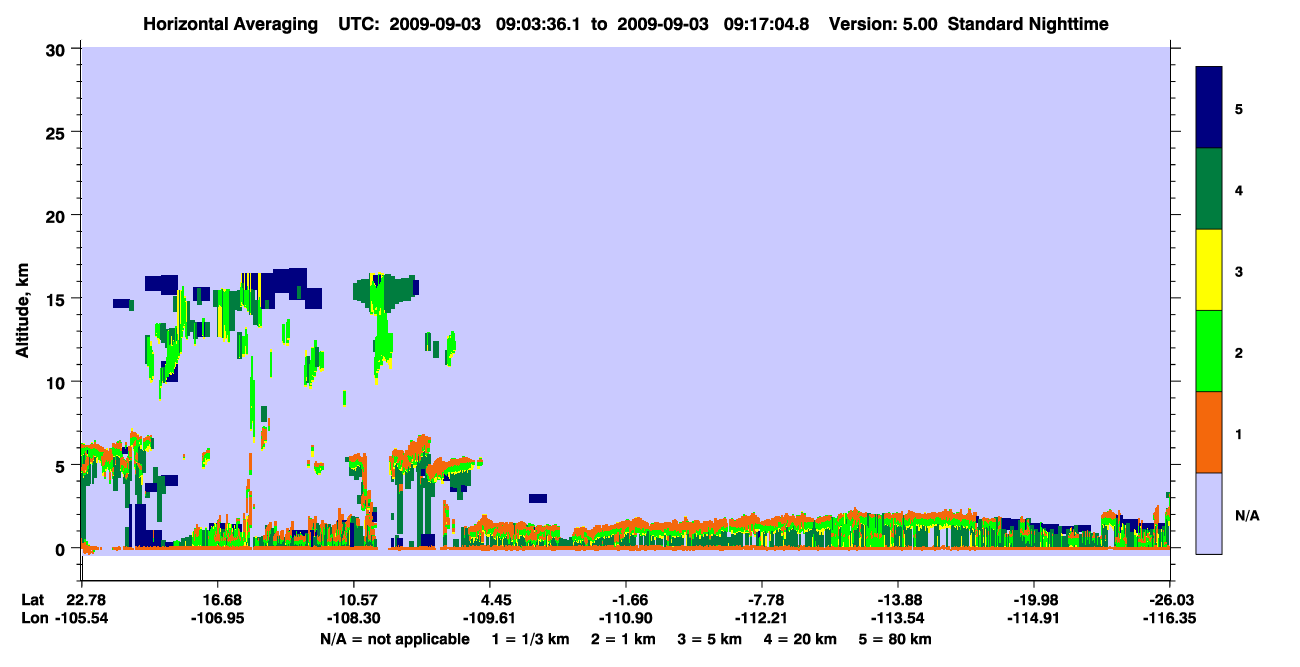Image resolution: width=1300 pixels, height=667 pixels.
Task: Click the longitude value -113.54
Action: [898, 618]
